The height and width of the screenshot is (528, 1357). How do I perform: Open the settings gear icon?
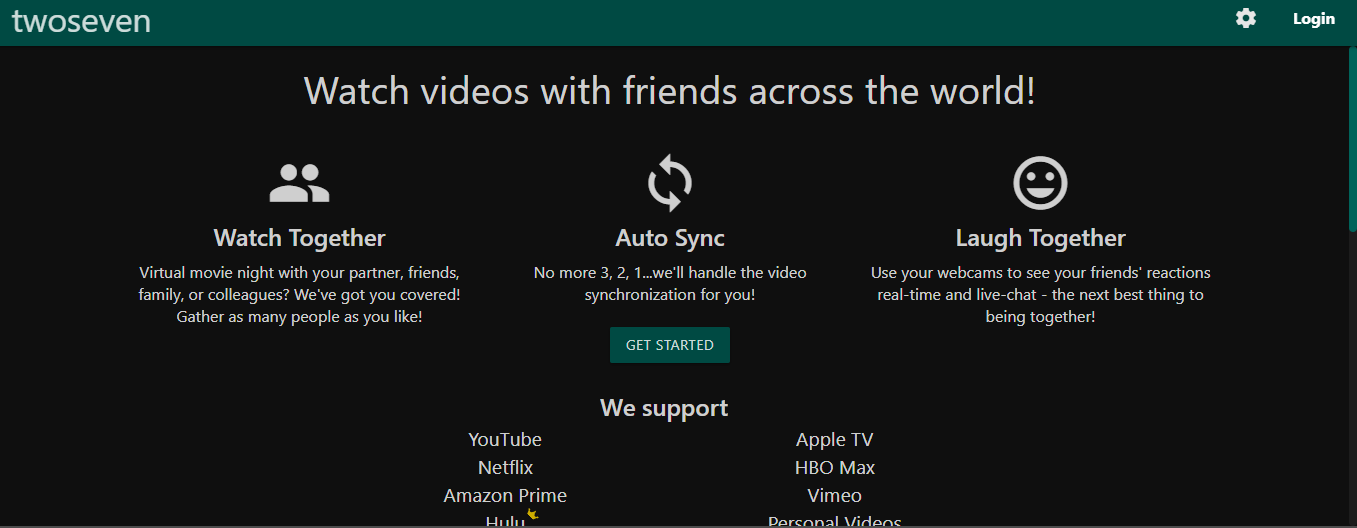pos(1245,18)
